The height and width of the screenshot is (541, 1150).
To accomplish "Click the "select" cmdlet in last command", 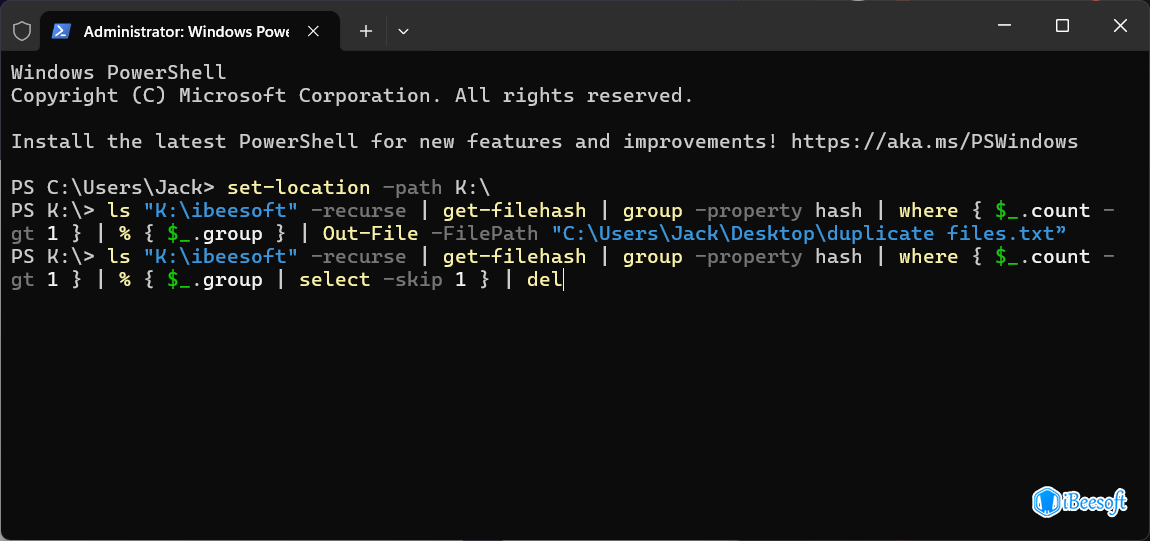I will pos(334,280).
